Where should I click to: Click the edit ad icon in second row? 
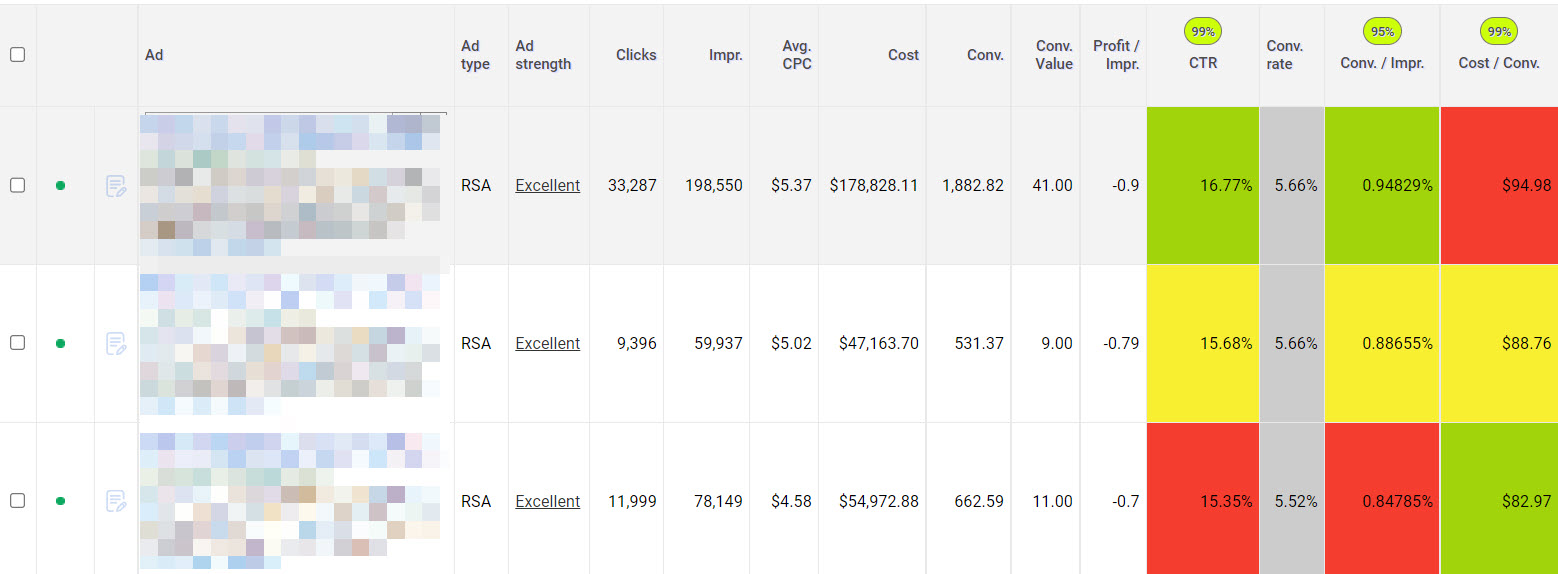116,344
